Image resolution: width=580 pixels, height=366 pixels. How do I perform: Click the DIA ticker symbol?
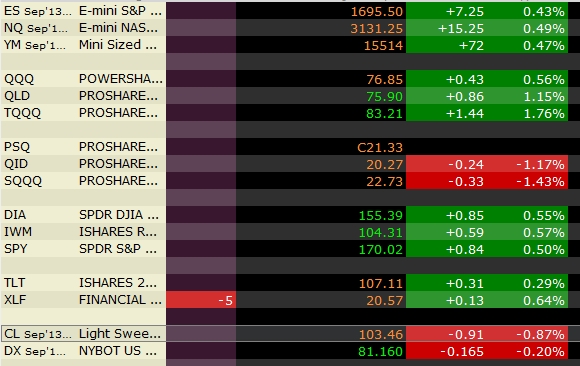click(x=15, y=215)
